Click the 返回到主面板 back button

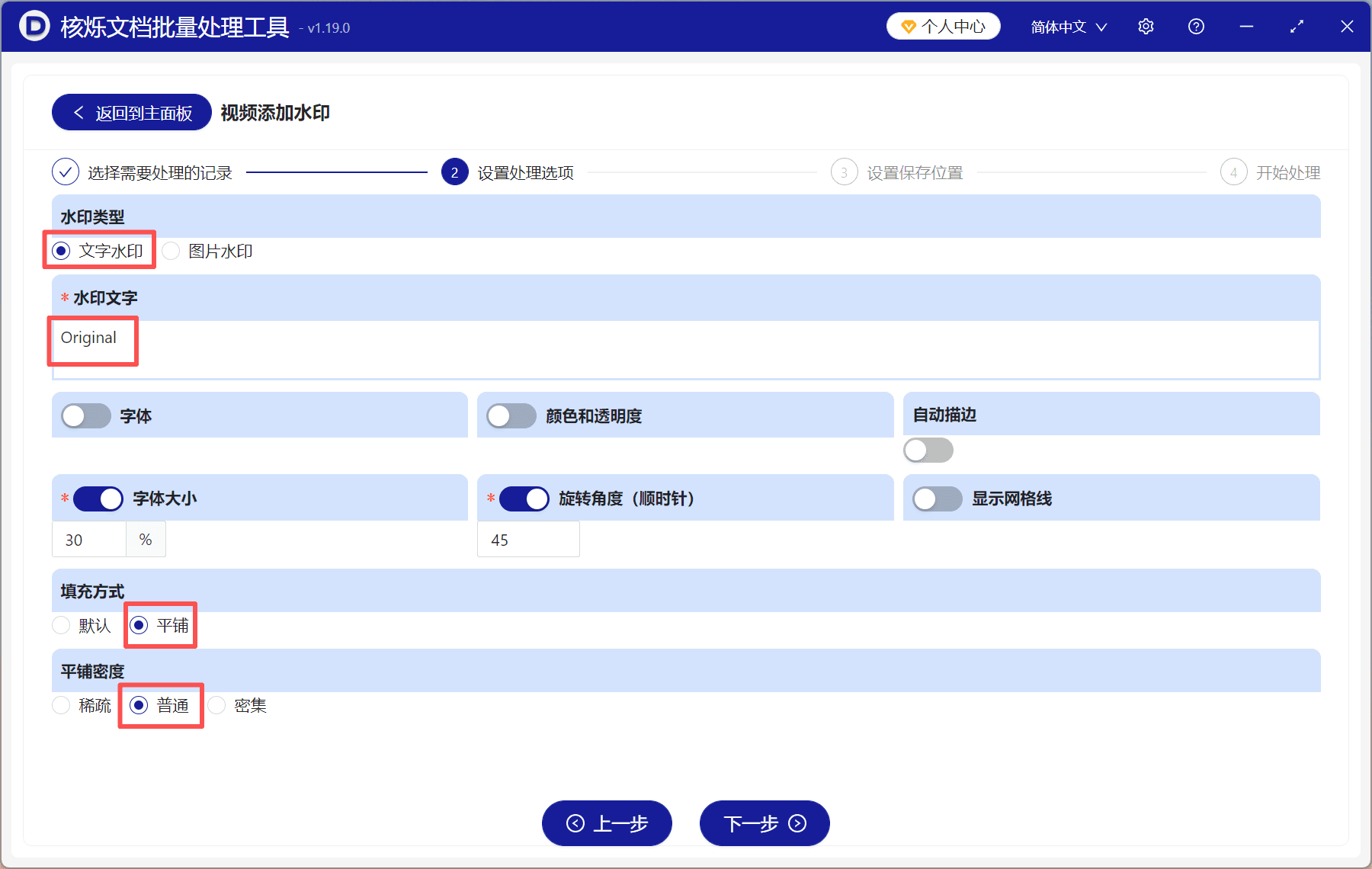[x=130, y=112]
